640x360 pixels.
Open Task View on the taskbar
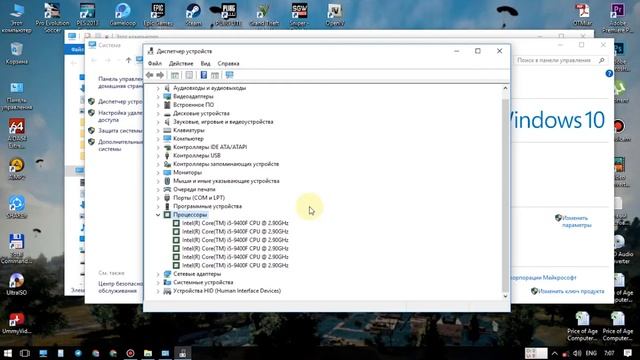25,353
